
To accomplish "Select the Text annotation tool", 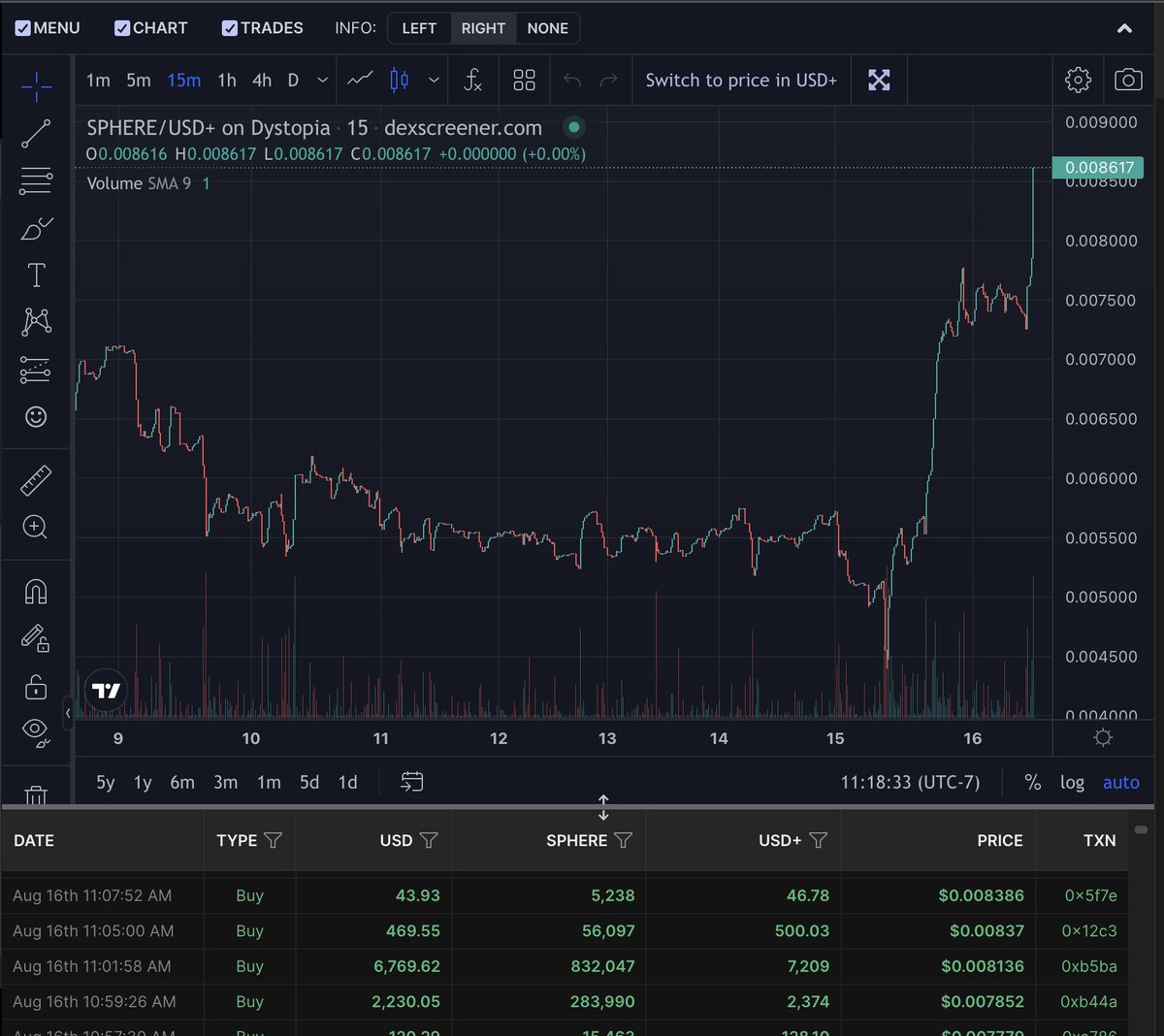I will point(36,275).
